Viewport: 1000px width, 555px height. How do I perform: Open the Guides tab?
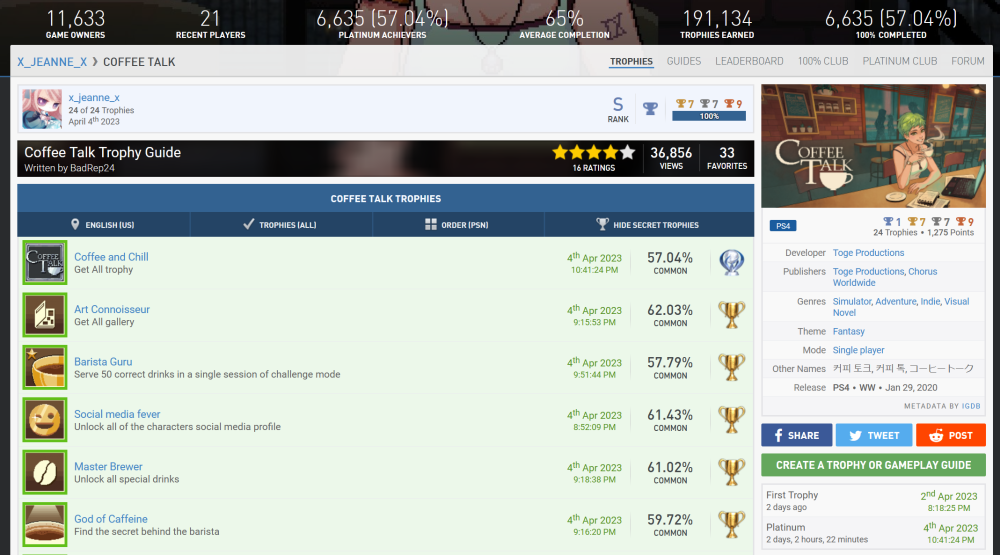pyautogui.click(x=684, y=61)
